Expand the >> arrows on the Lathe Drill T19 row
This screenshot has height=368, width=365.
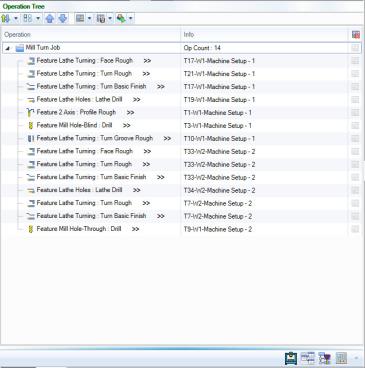click(136, 100)
